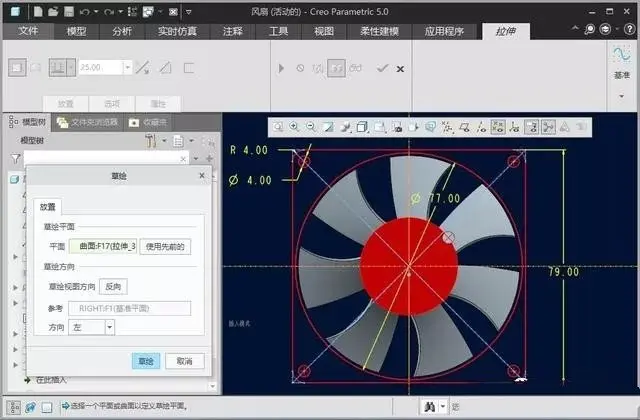Click the Refit view icon
This screenshot has height=420, width=640.
click(x=278, y=127)
